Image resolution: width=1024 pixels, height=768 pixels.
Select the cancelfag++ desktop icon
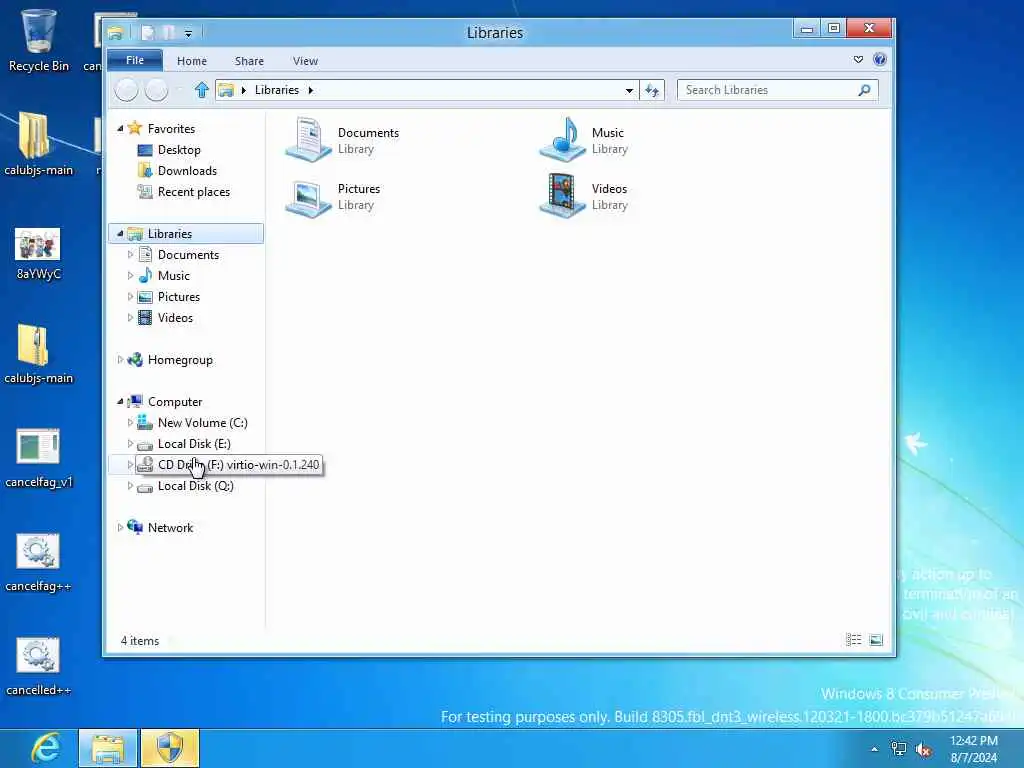click(39, 563)
